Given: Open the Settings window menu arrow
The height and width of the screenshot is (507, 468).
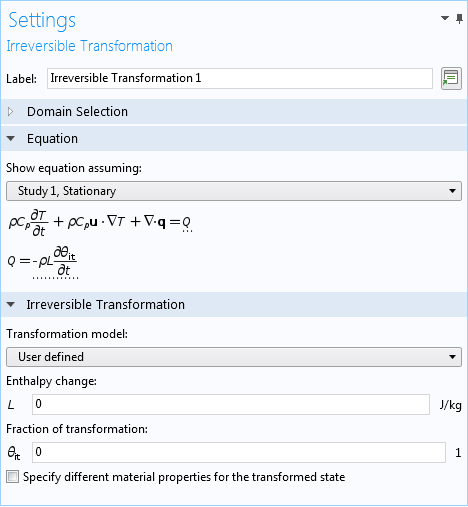Looking at the screenshot, I should [445, 18].
